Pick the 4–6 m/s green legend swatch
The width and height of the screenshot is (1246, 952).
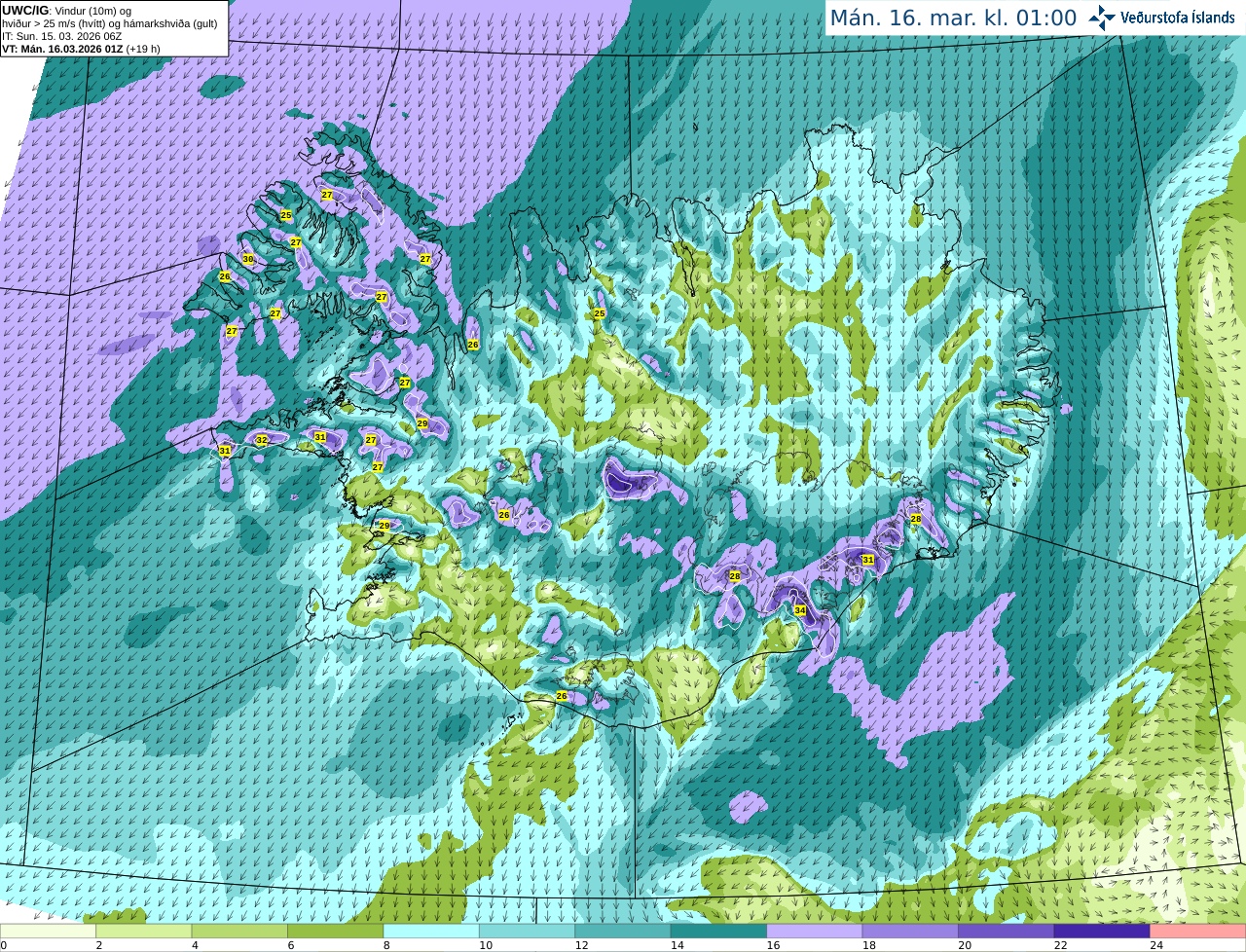240,931
